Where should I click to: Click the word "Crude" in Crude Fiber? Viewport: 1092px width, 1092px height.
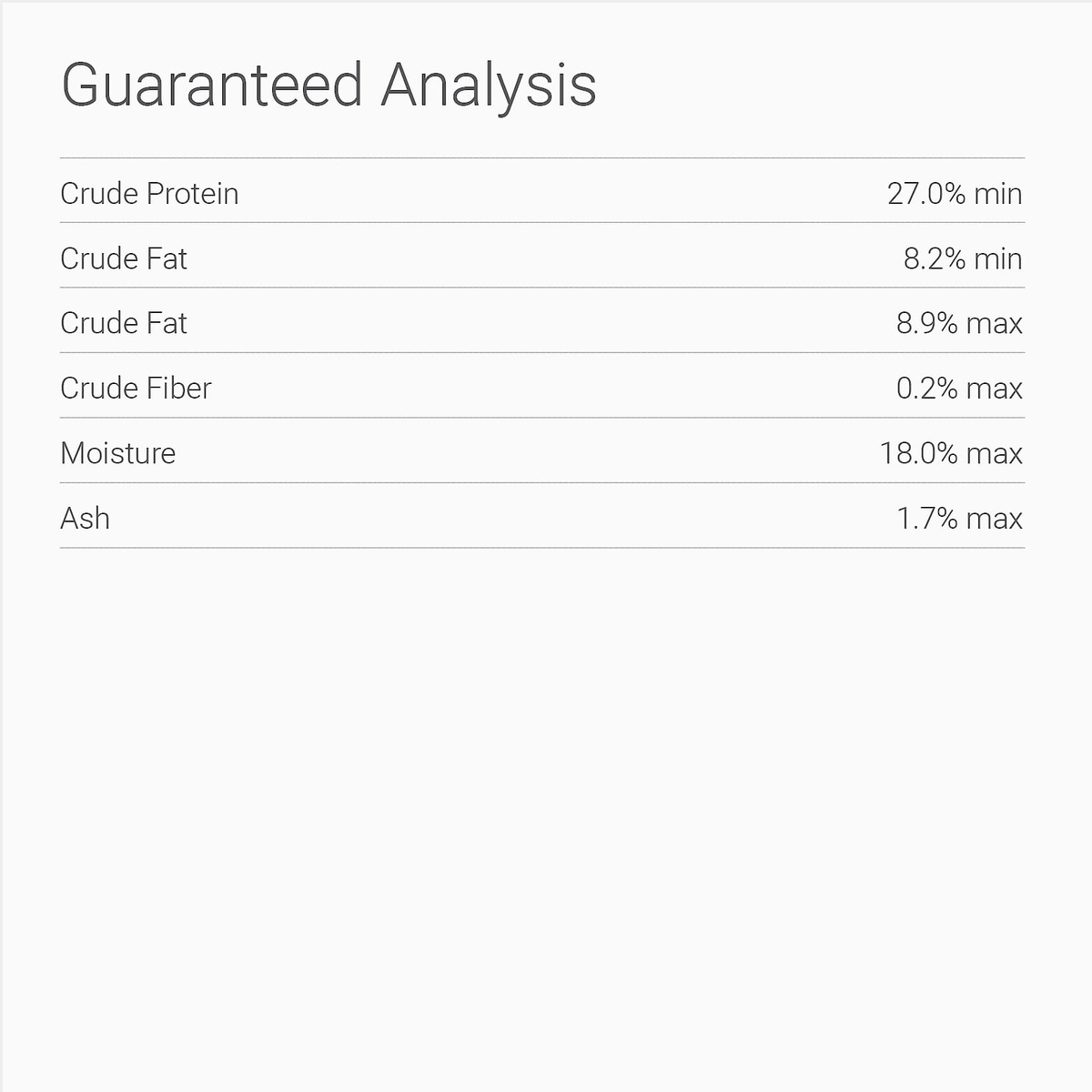click(99, 389)
